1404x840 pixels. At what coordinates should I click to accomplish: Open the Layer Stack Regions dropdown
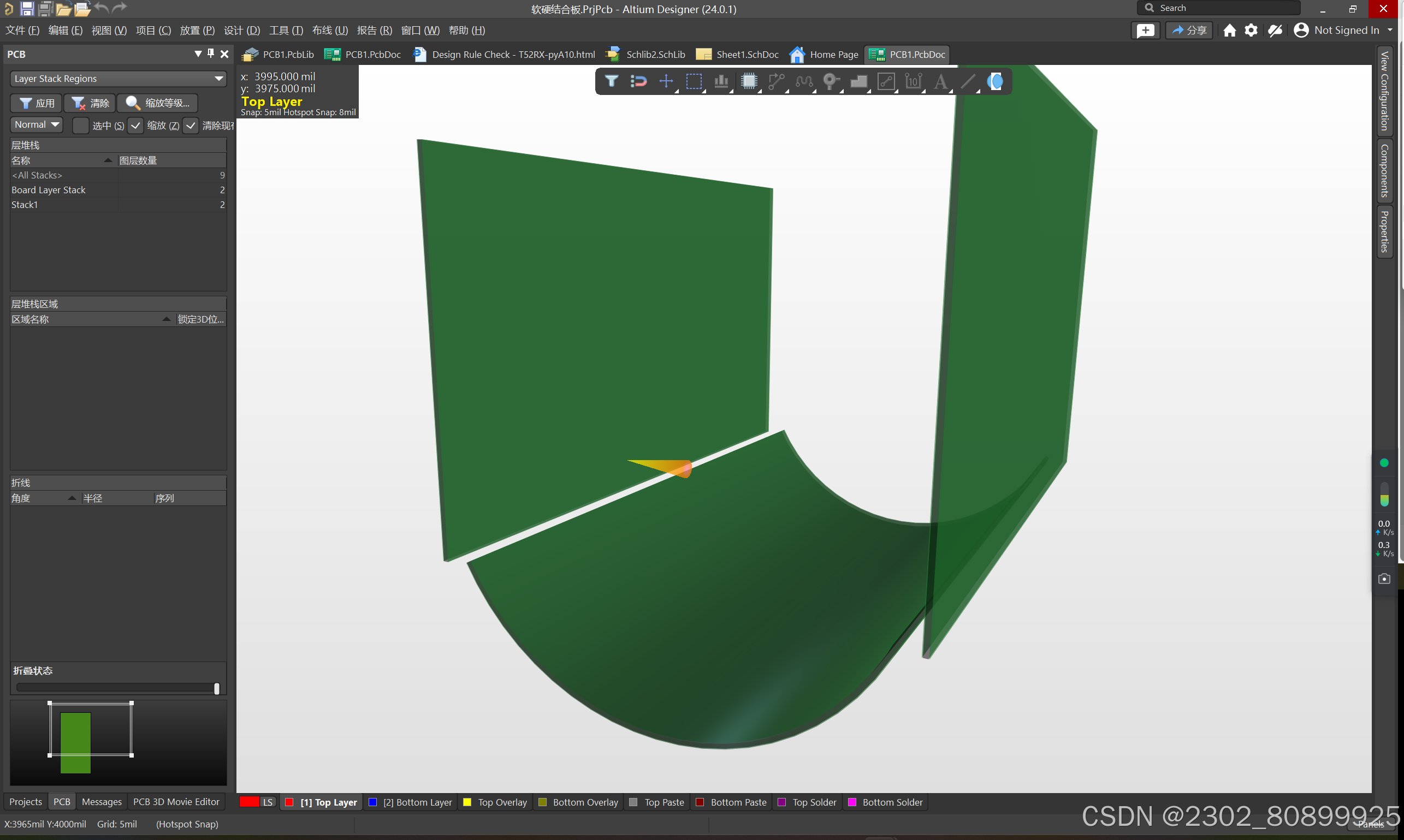tap(119, 79)
